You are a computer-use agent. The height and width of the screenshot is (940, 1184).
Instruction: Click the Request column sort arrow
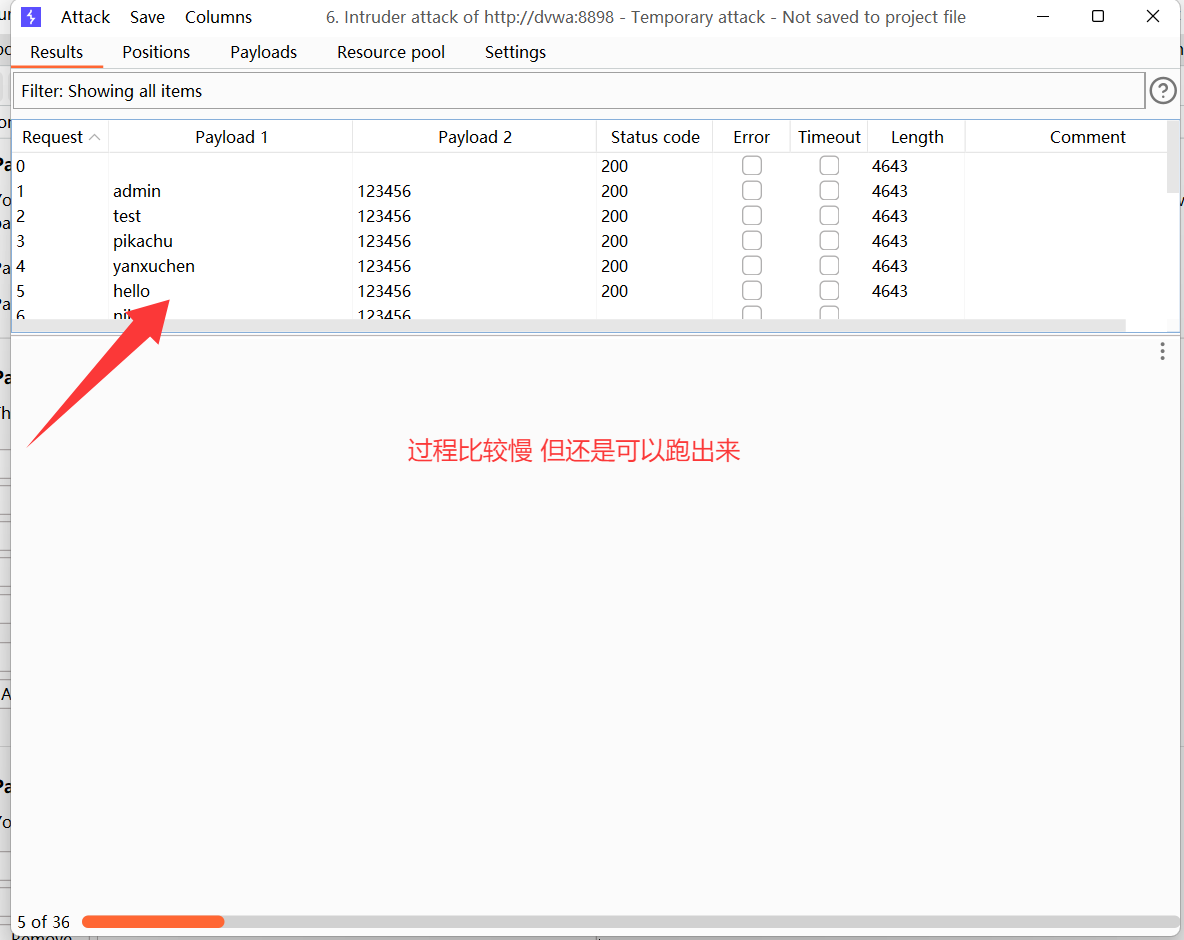point(94,137)
